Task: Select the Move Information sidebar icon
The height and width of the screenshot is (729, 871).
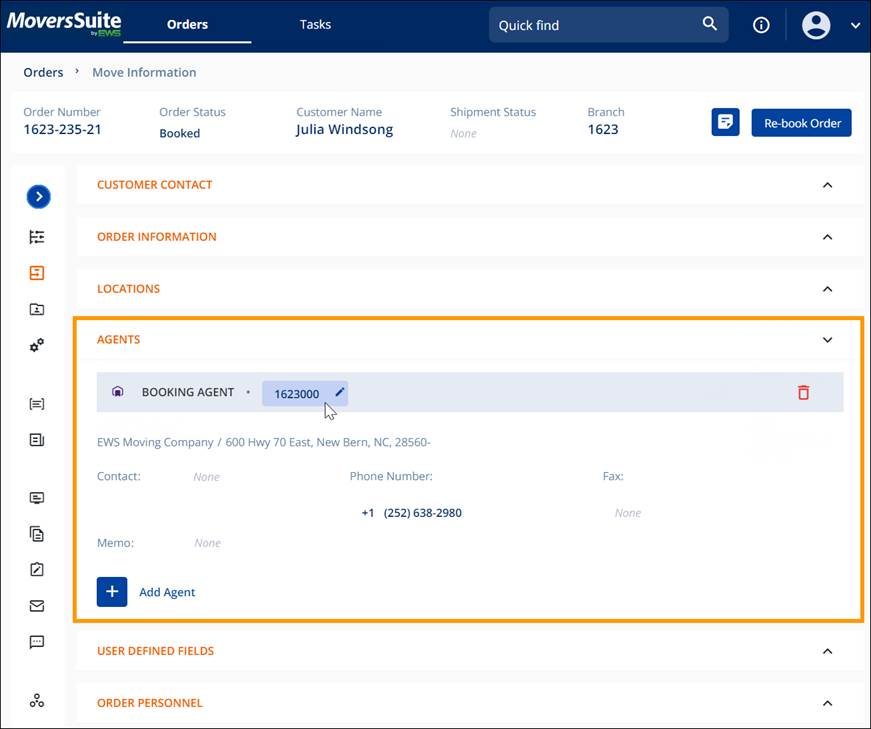Action: click(x=36, y=272)
